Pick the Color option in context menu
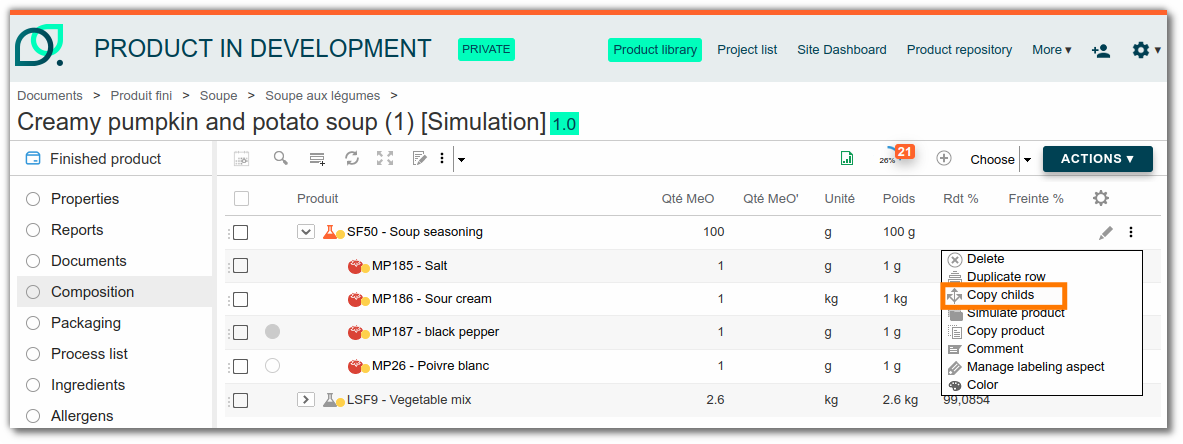Image resolution: width=1183 pixels, height=444 pixels. tap(982, 385)
